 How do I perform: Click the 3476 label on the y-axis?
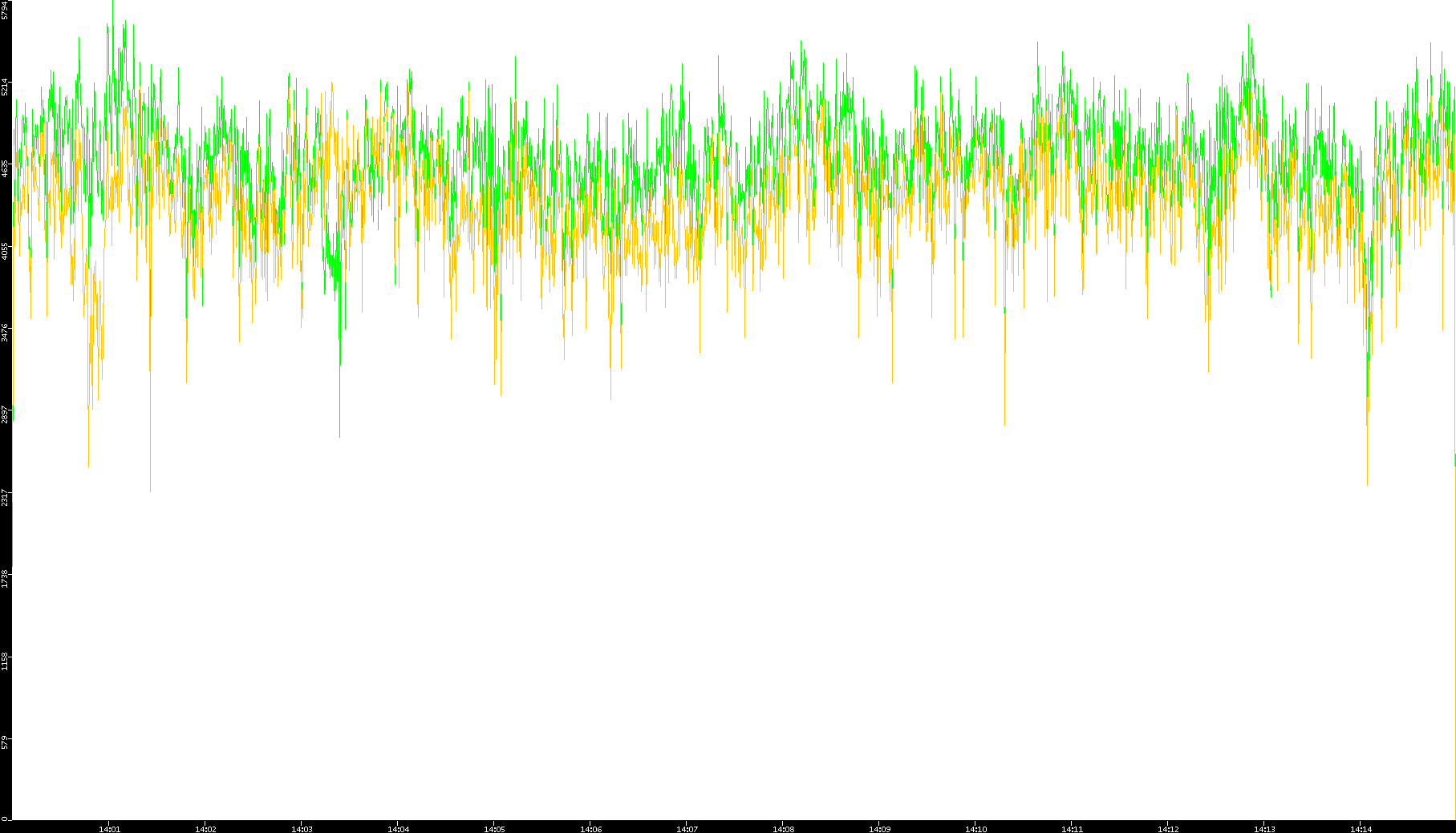click(x=5, y=333)
